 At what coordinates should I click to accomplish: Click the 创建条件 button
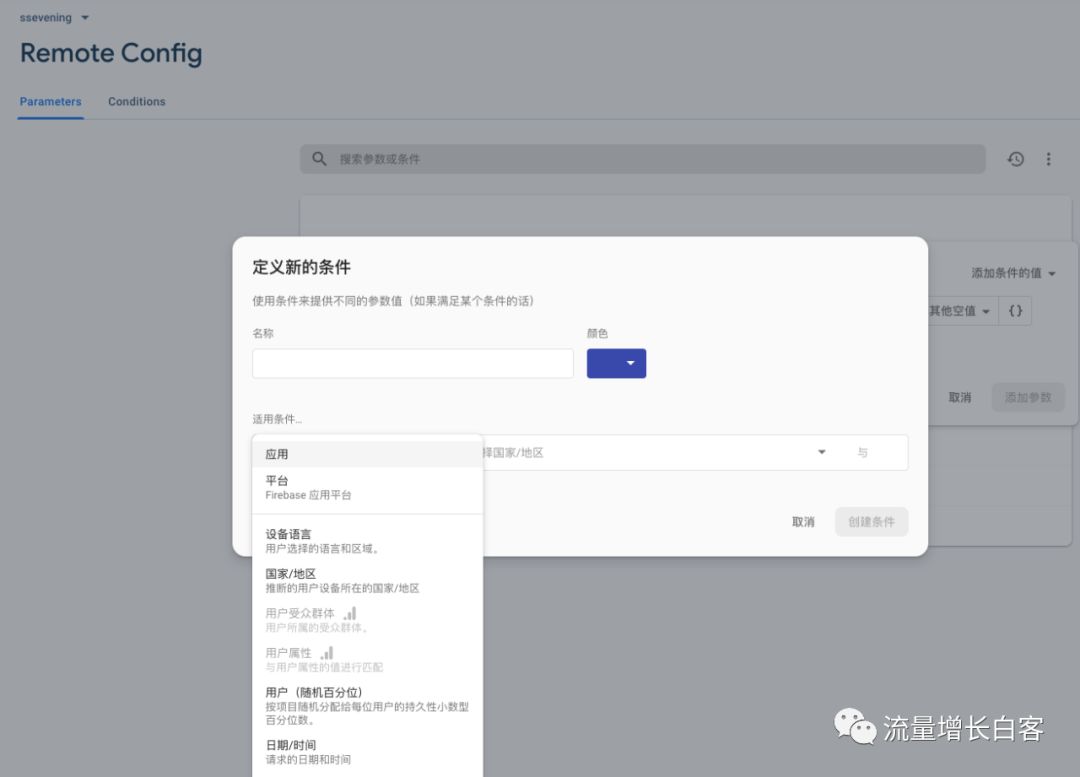(x=871, y=522)
